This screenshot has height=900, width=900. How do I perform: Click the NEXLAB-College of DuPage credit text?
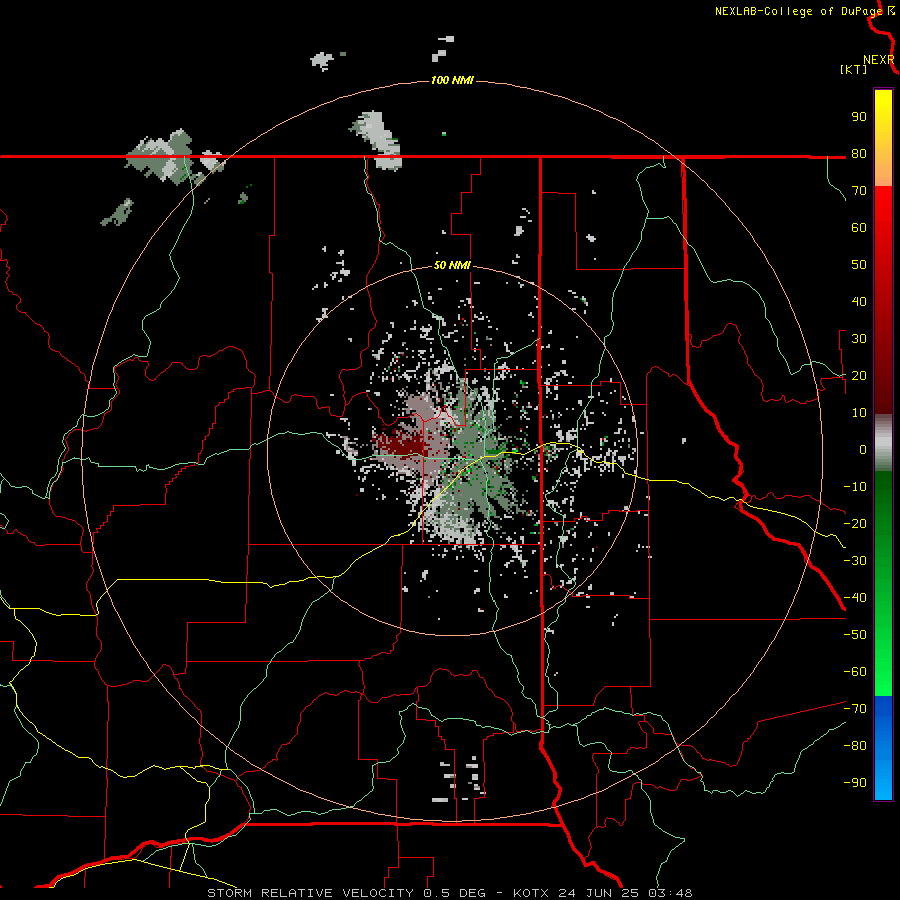(x=799, y=11)
